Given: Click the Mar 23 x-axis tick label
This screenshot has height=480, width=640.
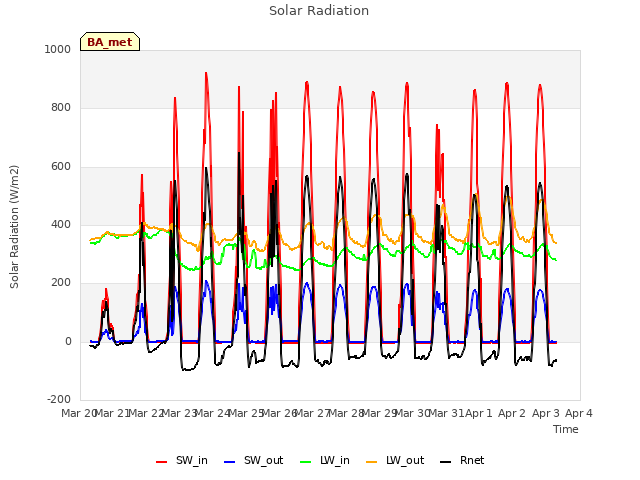Looking at the screenshot, I should click(x=179, y=413).
